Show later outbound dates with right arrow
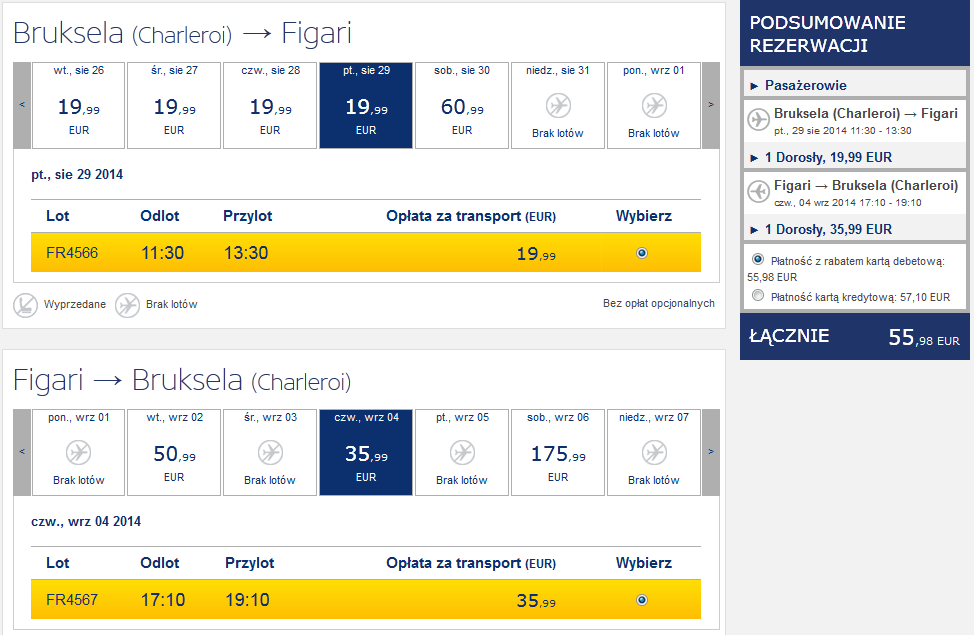Image resolution: width=974 pixels, height=635 pixels. [x=711, y=105]
